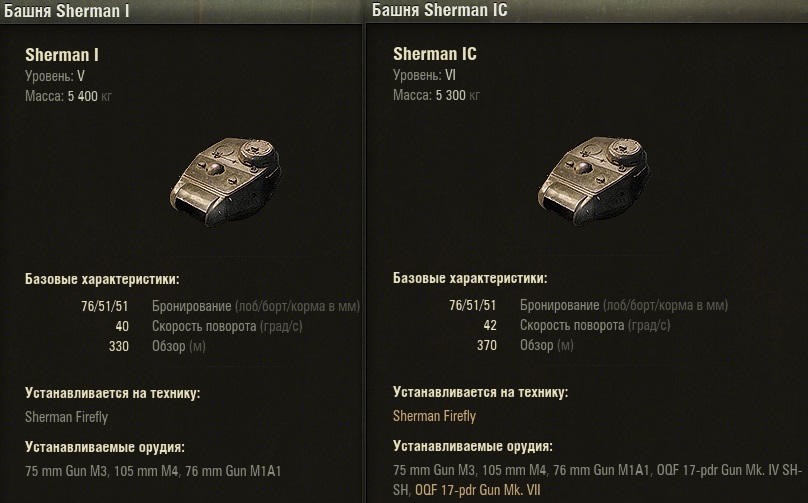
Task: Click Sherman IC "Базовые характеристики" heading
Action: click(470, 278)
